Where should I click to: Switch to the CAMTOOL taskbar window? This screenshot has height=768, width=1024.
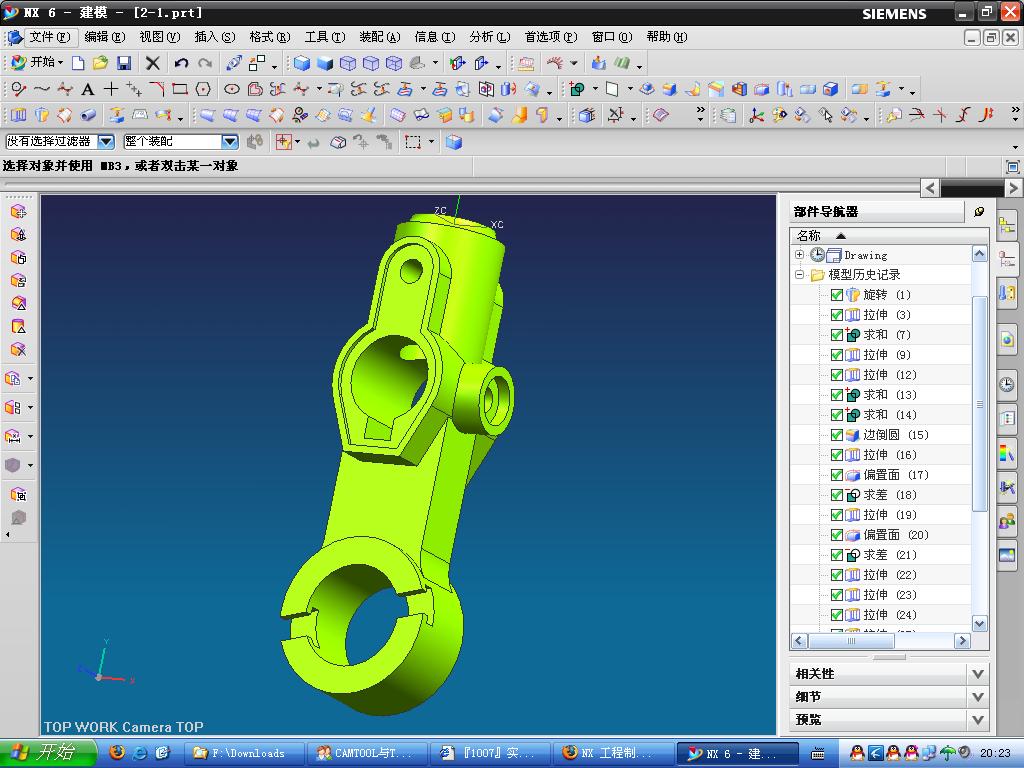[x=368, y=753]
